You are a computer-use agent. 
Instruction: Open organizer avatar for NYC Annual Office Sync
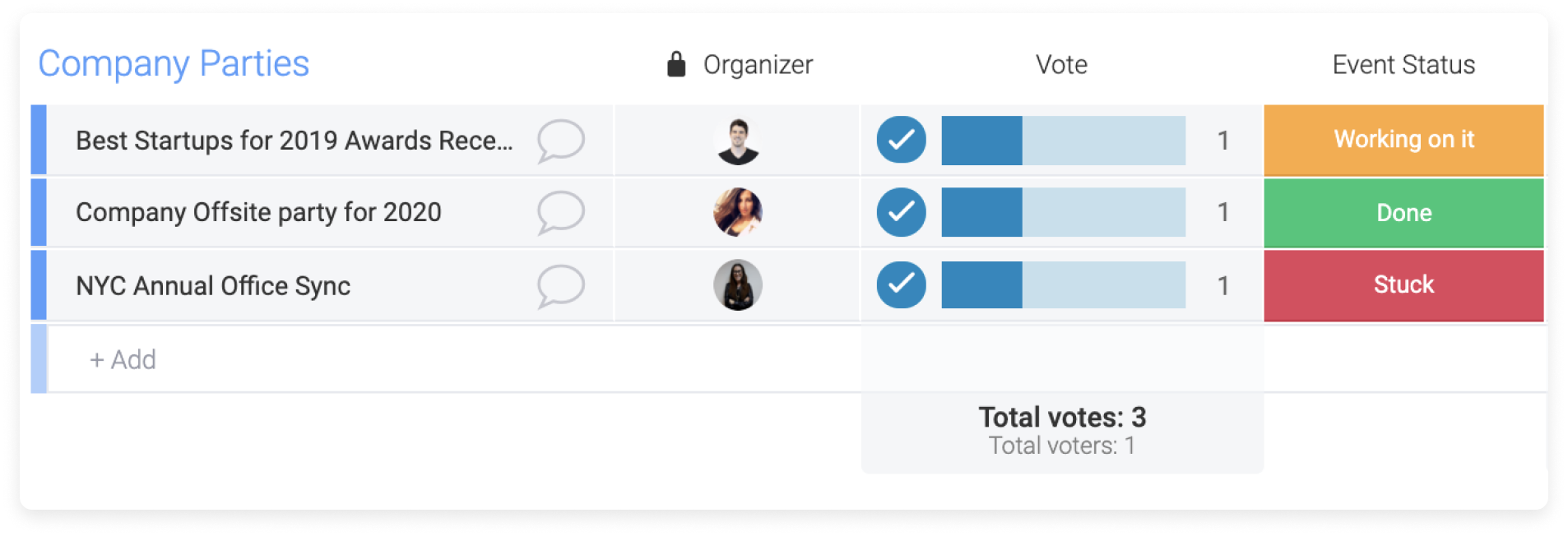pos(737,285)
